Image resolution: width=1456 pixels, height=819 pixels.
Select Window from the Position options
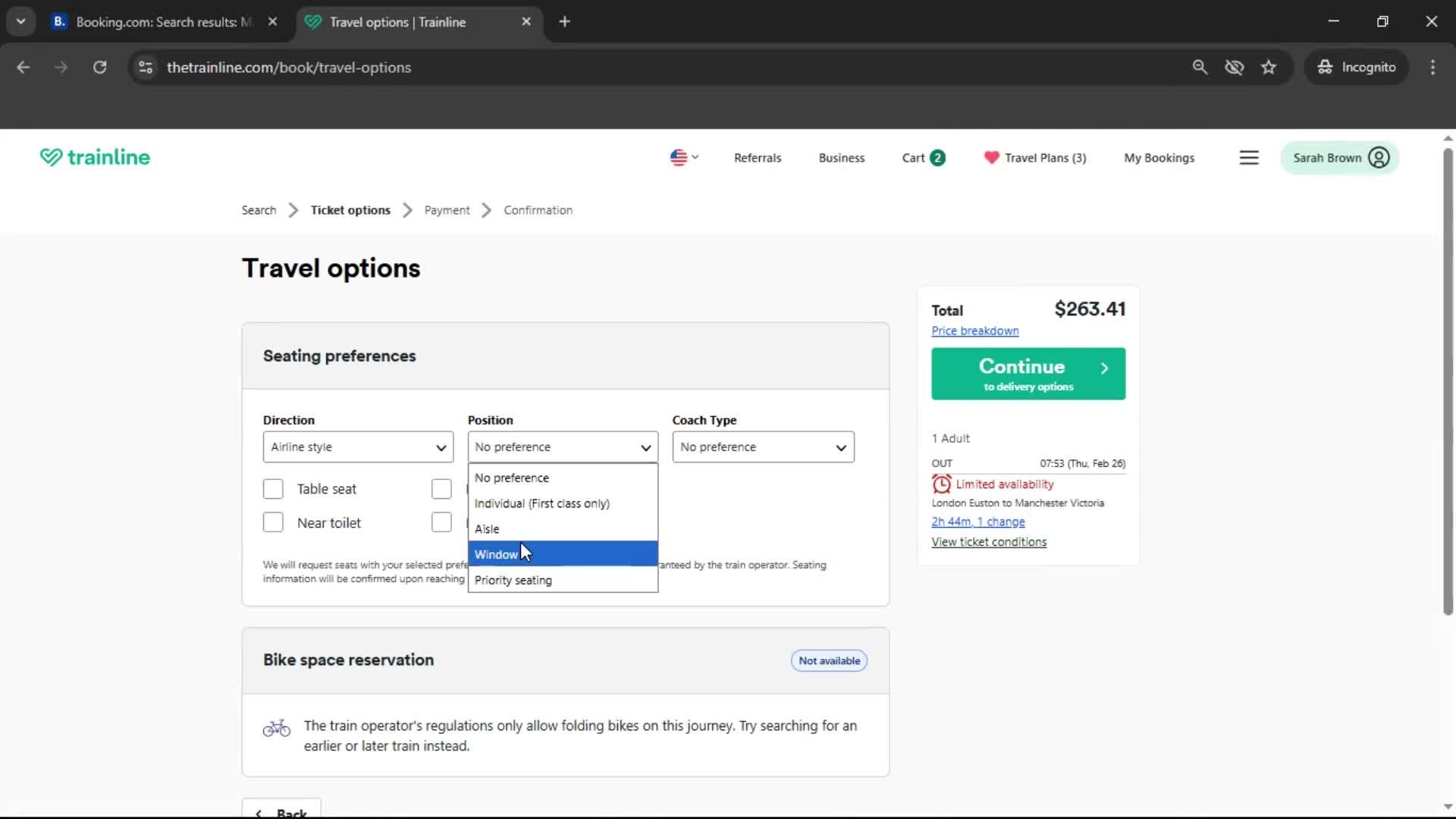tap(561, 554)
